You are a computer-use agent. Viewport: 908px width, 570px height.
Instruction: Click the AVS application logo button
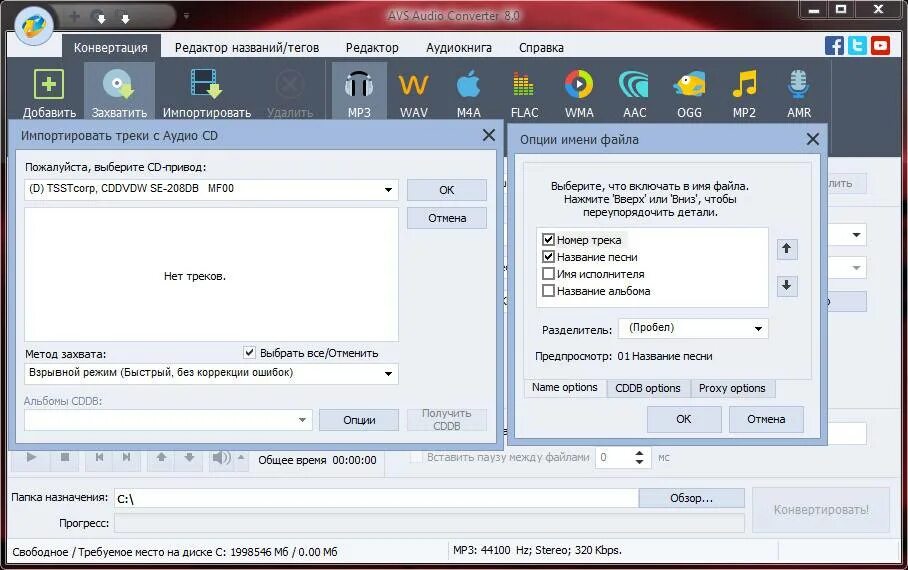point(34,25)
